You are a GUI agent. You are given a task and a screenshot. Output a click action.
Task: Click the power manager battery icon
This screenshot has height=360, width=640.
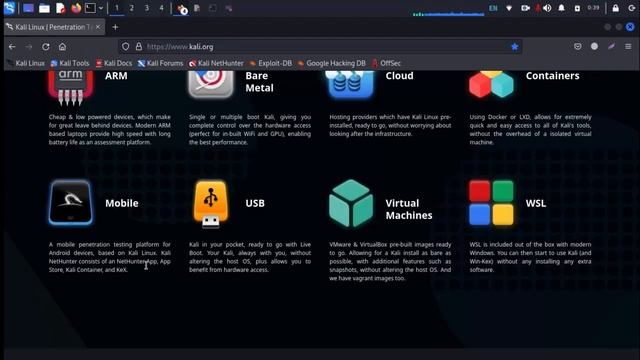point(577,8)
